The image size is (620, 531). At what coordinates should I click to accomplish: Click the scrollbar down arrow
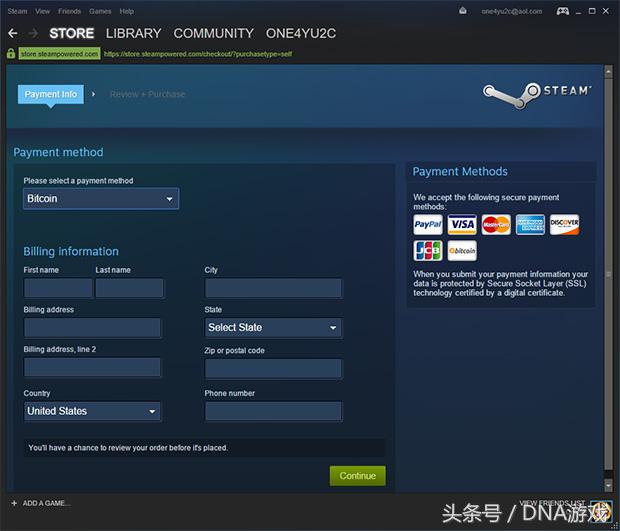(x=608, y=484)
